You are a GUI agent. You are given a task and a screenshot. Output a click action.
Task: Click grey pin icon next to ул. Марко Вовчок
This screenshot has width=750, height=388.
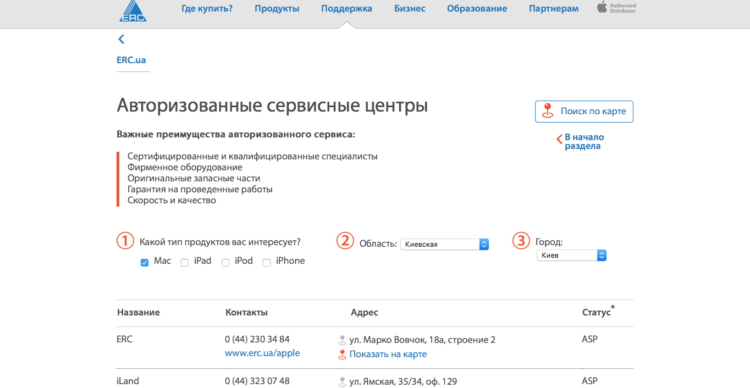pyautogui.click(x=342, y=341)
